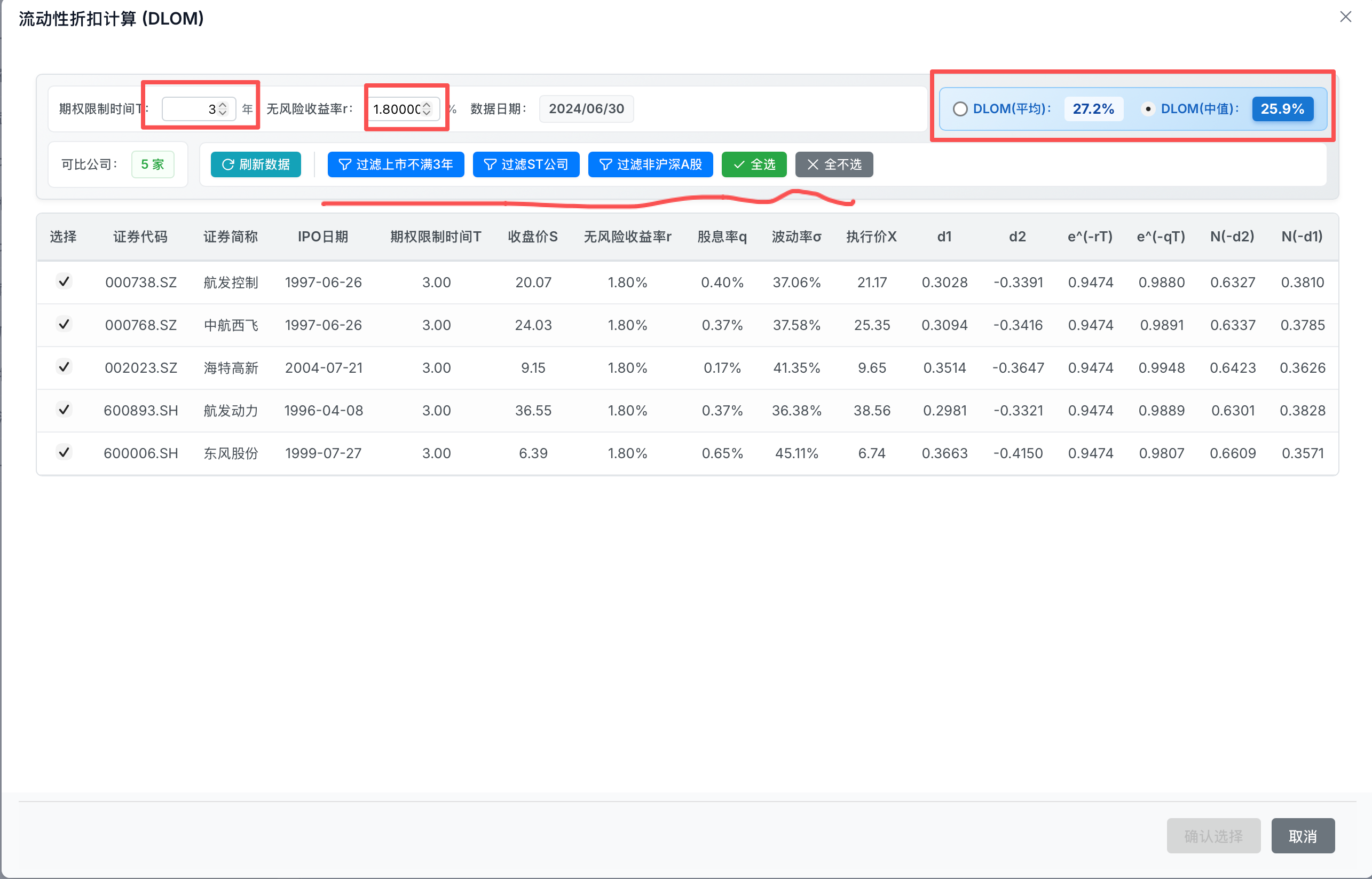Uncheck the 航发控制 row checkbox
1372x879 pixels.
(x=64, y=281)
